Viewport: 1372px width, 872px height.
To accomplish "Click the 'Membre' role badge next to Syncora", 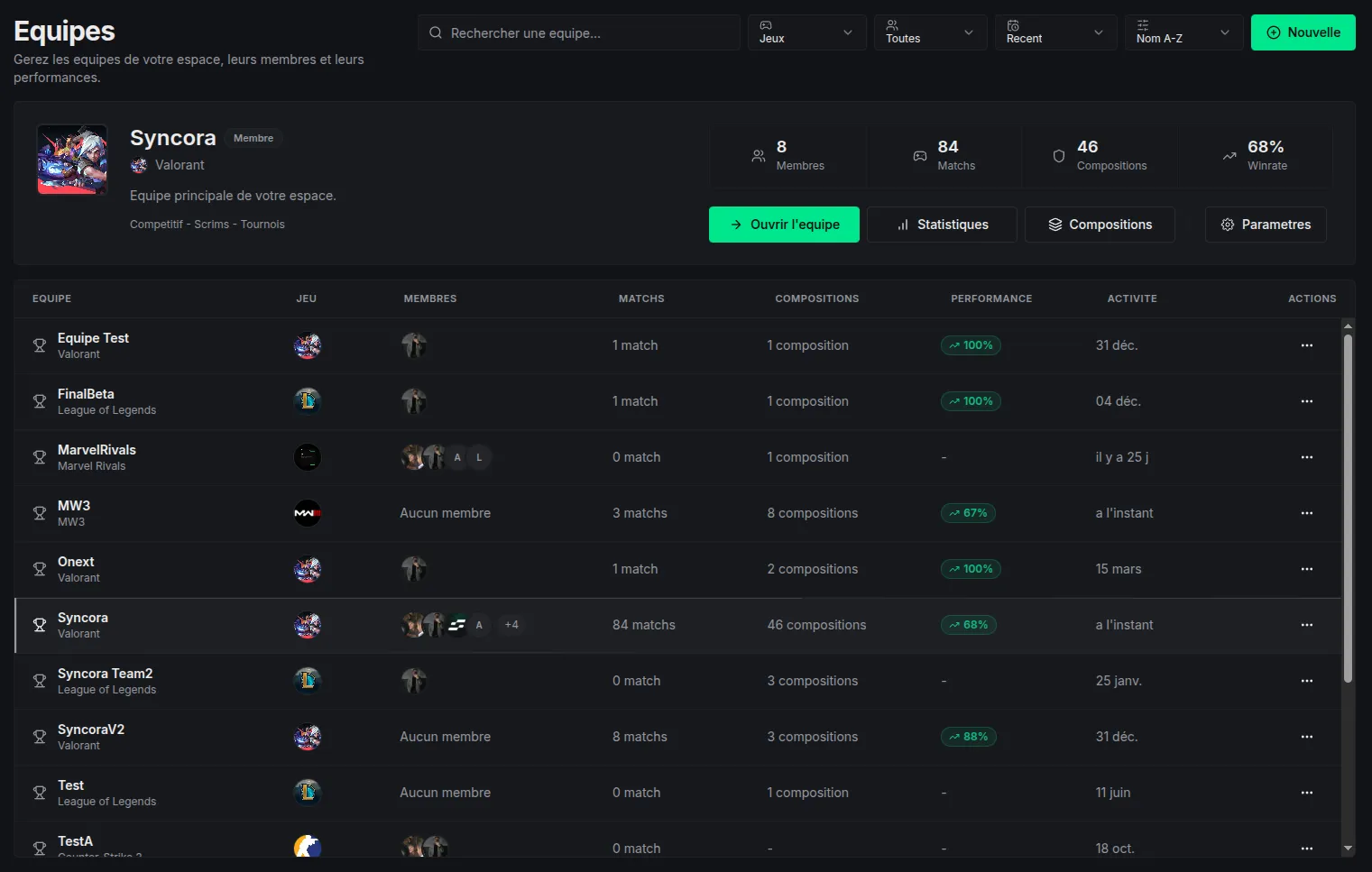I will tap(253, 138).
